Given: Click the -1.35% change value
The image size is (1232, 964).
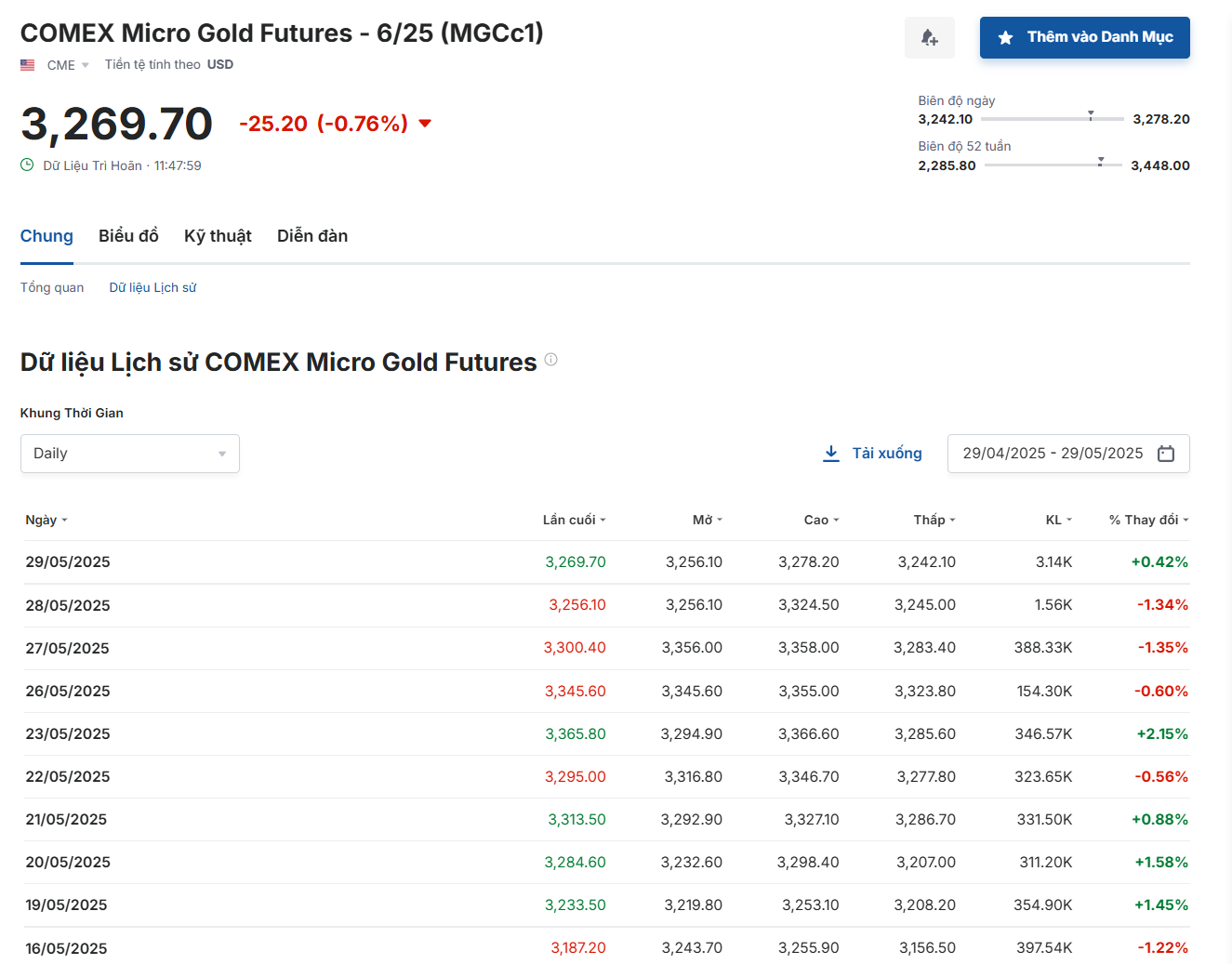Looking at the screenshot, I should tap(1163, 648).
